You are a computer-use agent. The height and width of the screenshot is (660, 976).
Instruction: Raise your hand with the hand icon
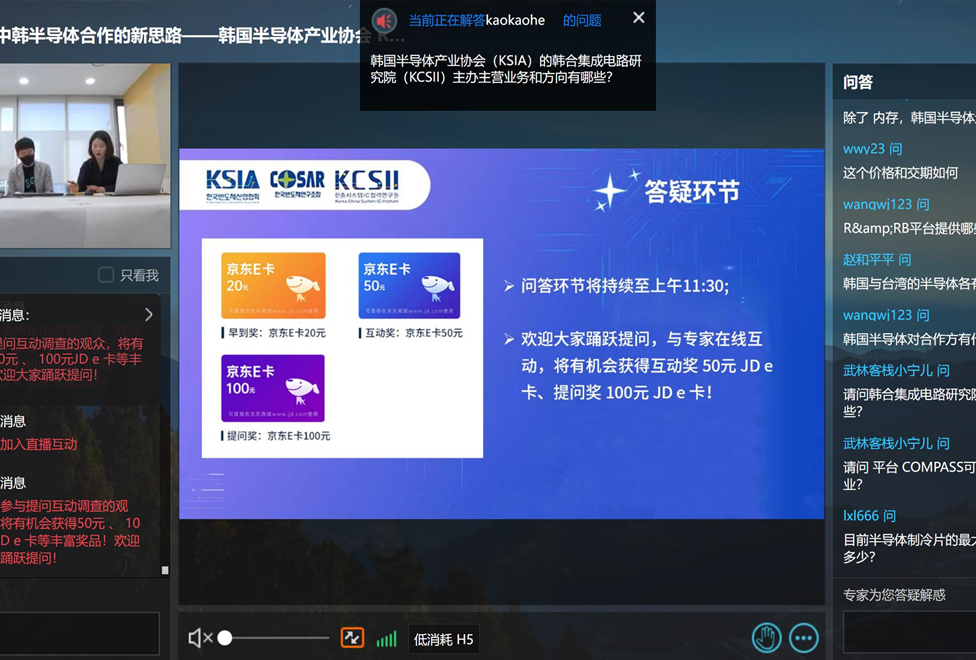766,638
